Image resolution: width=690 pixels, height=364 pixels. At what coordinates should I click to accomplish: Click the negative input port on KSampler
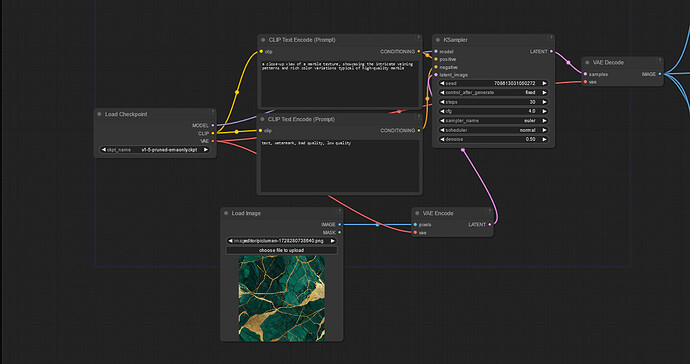click(x=436, y=67)
